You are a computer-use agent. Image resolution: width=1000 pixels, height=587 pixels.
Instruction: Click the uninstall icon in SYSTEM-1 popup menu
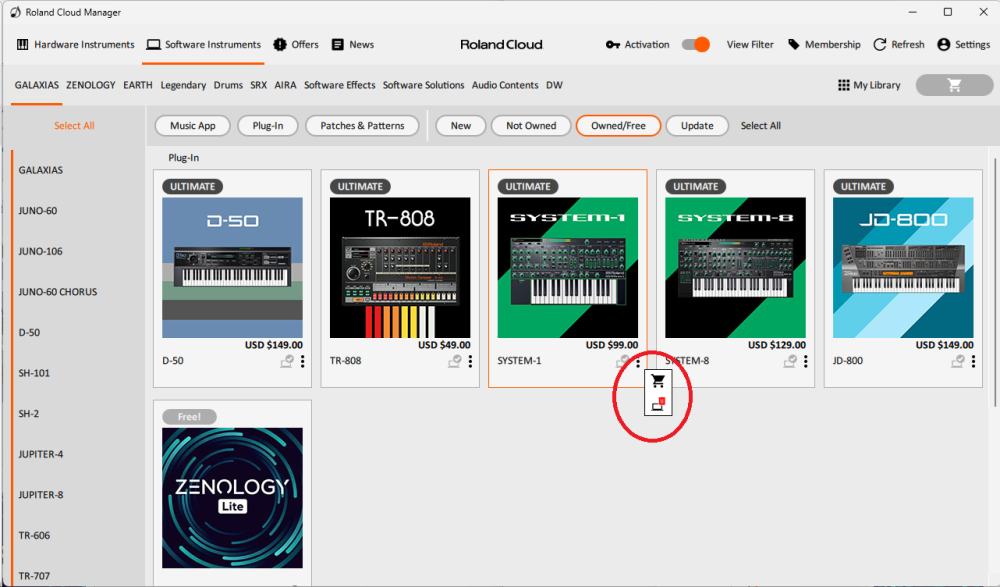[x=658, y=404]
